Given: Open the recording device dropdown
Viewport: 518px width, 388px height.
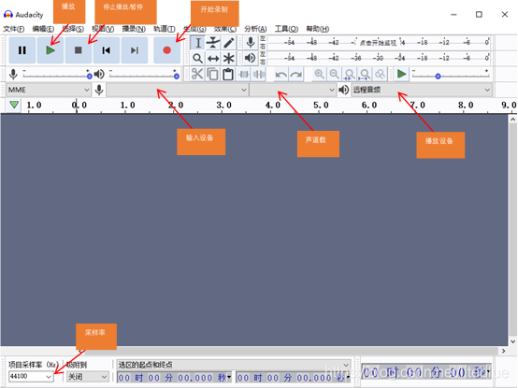Looking at the screenshot, I should 177,90.
